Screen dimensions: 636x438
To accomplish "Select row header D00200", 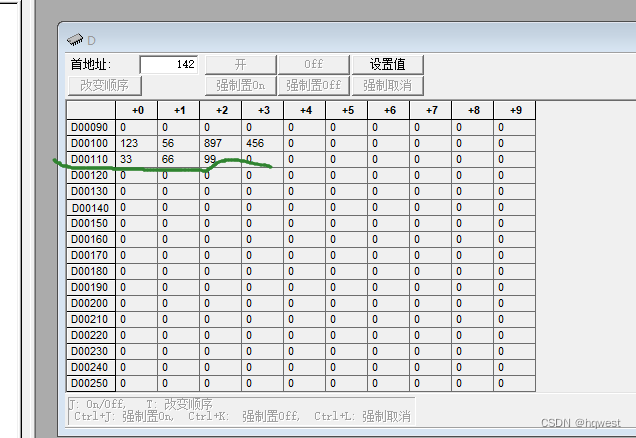I will (x=91, y=303).
